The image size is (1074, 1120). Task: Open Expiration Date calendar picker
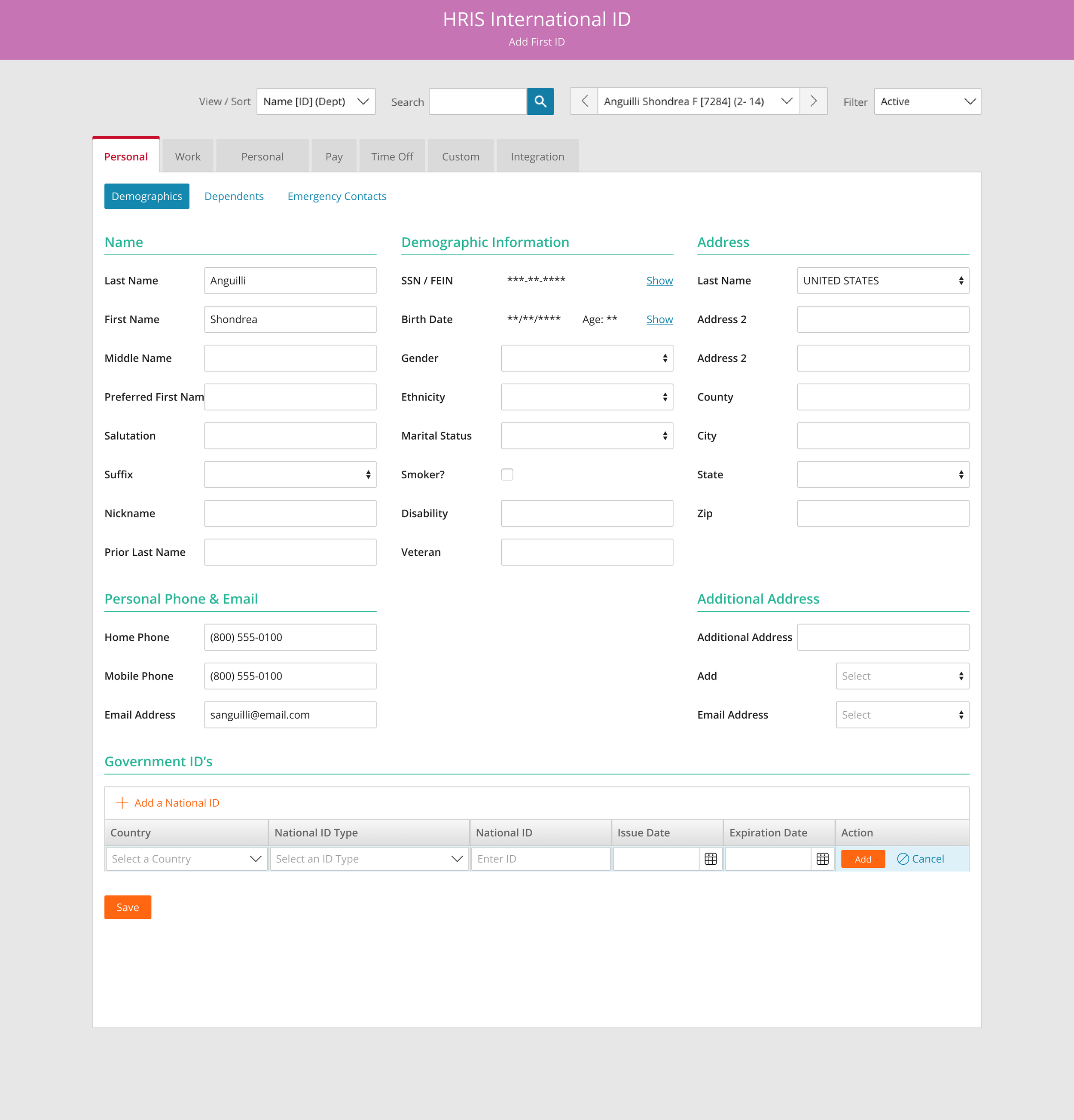823,859
